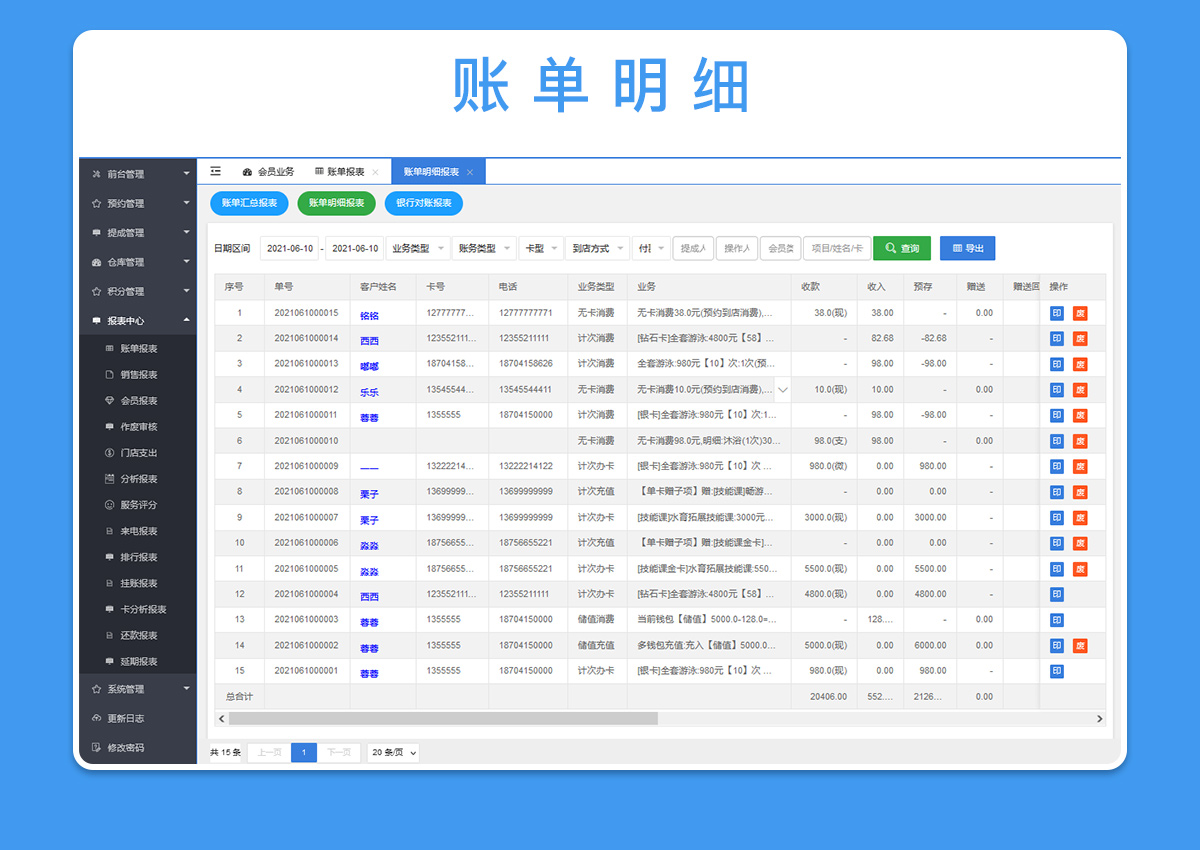Click the horizontal scrollbar right arrow
Viewport: 1200px width, 850px height.
(x=1099, y=718)
